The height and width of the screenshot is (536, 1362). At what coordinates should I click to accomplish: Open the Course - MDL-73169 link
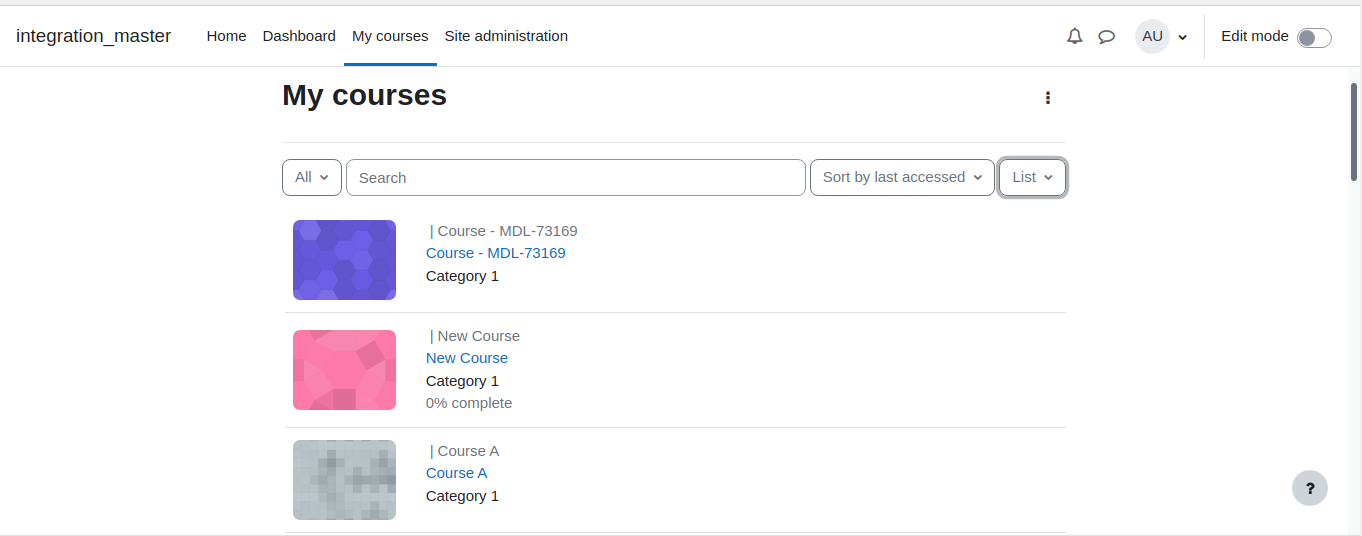point(496,253)
